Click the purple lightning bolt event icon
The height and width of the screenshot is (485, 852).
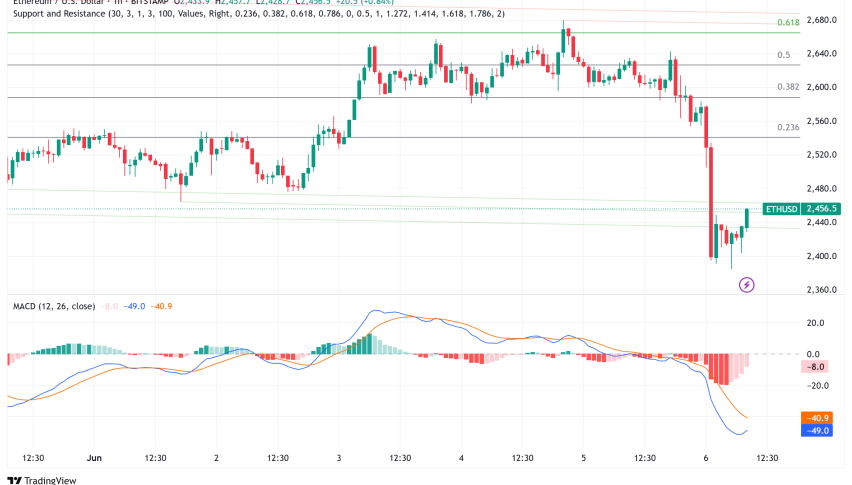[747, 285]
